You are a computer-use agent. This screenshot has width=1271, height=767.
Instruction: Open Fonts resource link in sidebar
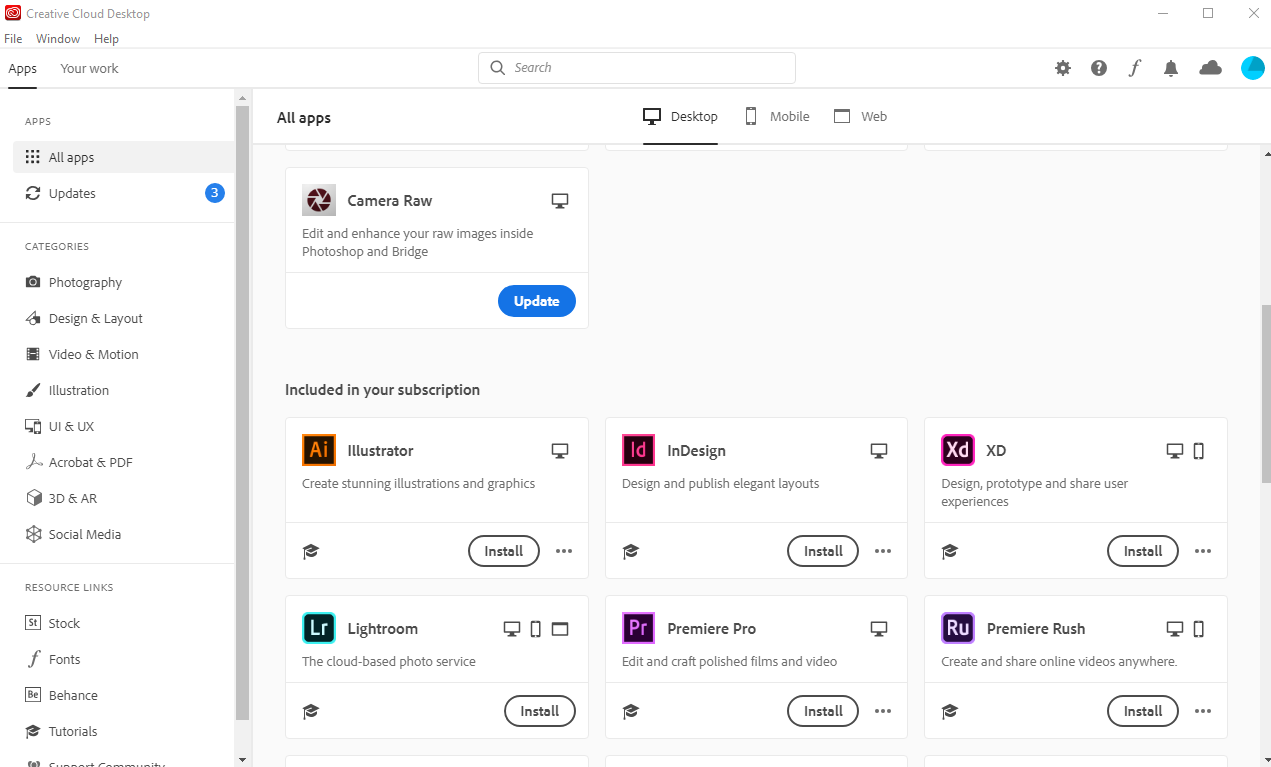[124, 659]
